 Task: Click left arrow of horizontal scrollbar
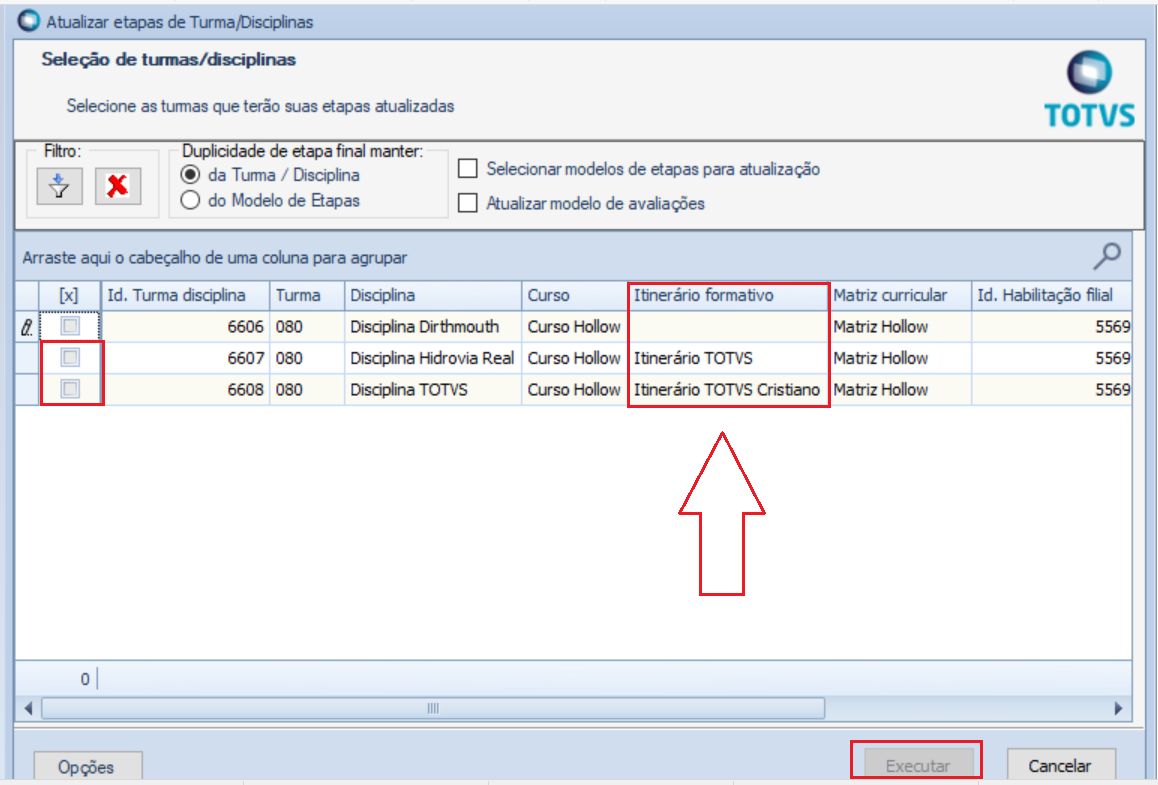28,708
